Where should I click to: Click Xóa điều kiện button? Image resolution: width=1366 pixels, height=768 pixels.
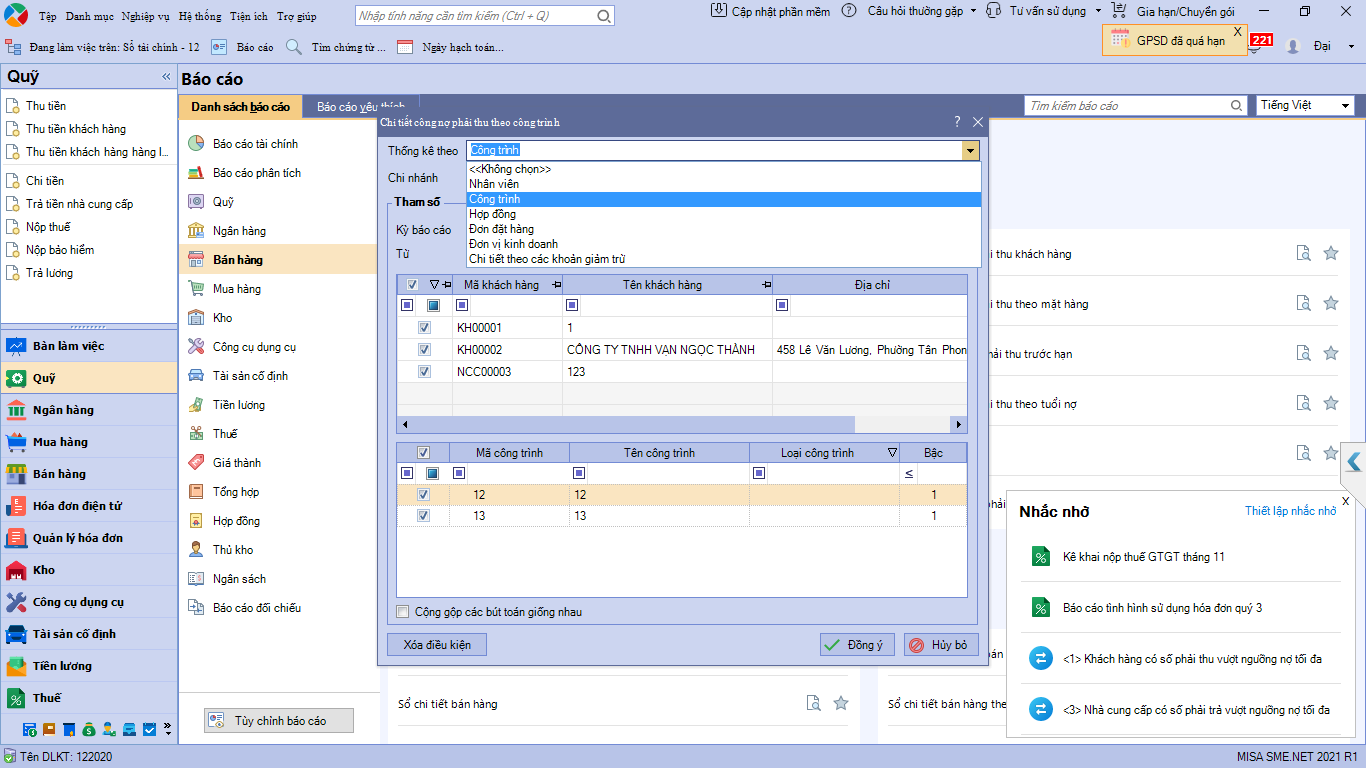tap(437, 645)
